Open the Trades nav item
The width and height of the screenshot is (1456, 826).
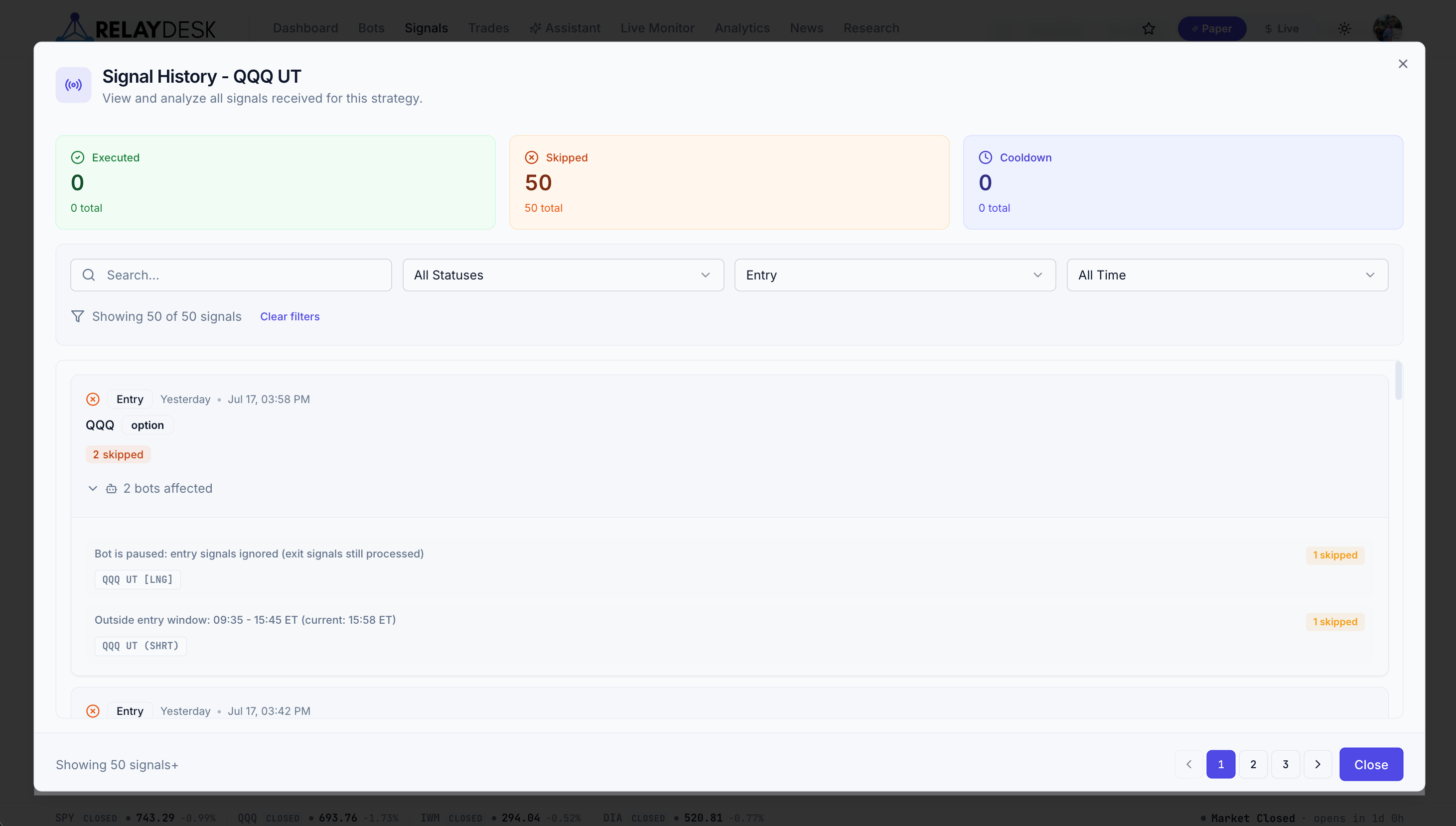coord(488,28)
